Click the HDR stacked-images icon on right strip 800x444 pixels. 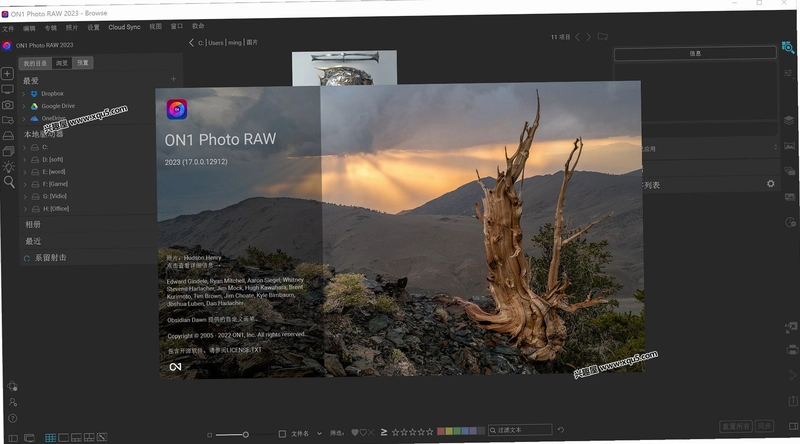(790, 171)
